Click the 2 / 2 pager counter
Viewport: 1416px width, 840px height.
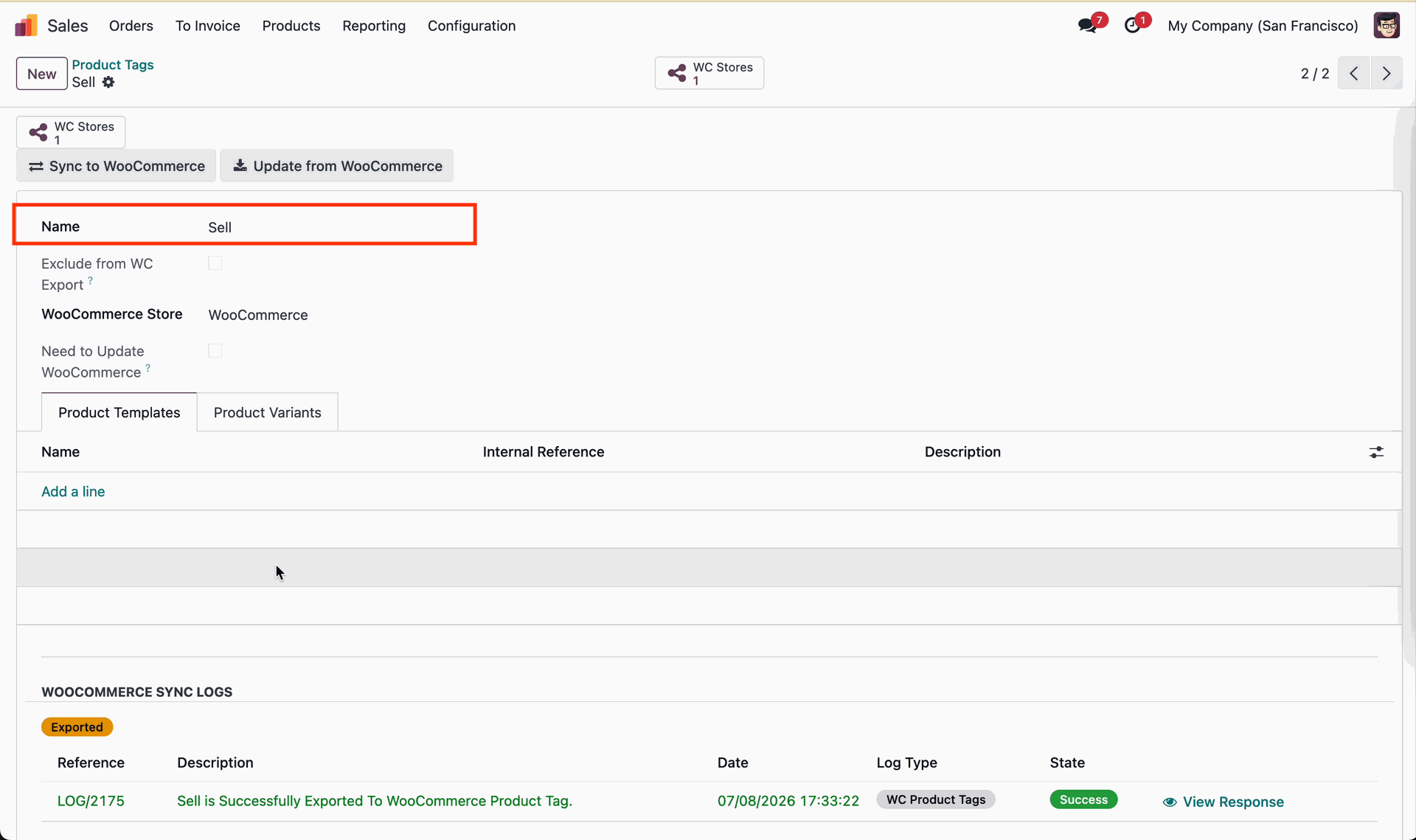(1315, 74)
